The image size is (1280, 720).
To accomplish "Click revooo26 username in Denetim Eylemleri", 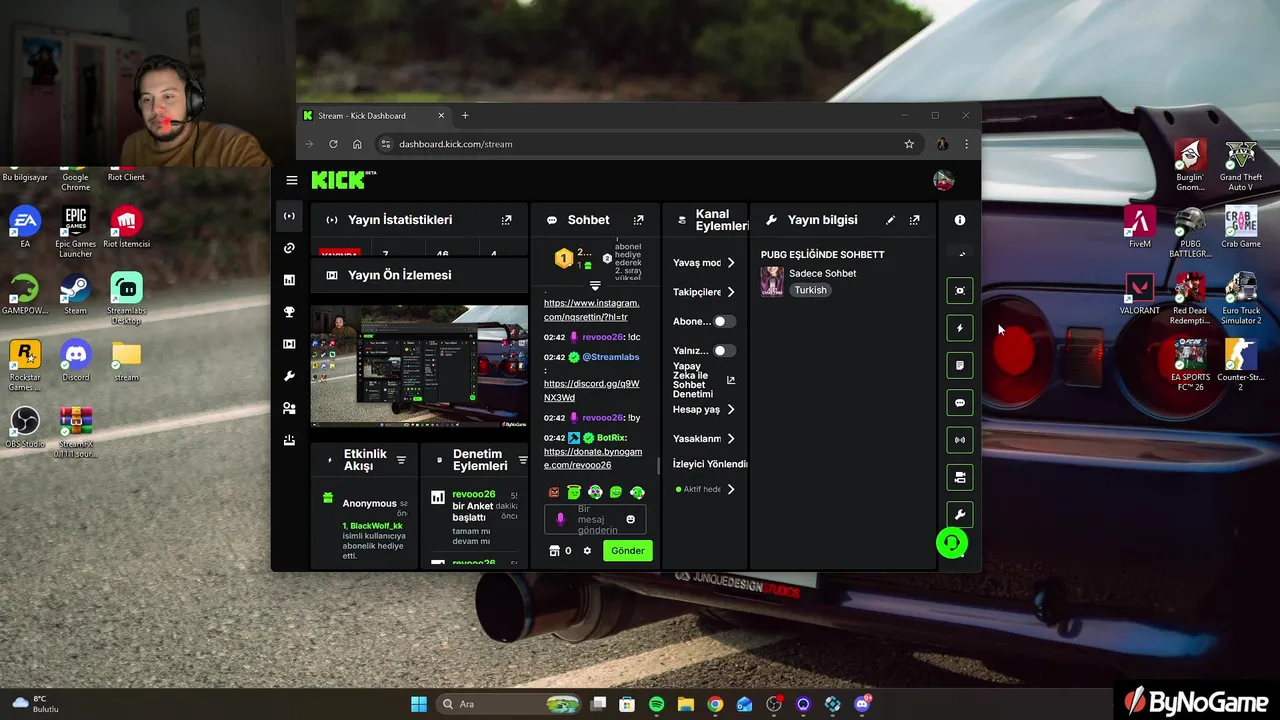I will pyautogui.click(x=474, y=494).
